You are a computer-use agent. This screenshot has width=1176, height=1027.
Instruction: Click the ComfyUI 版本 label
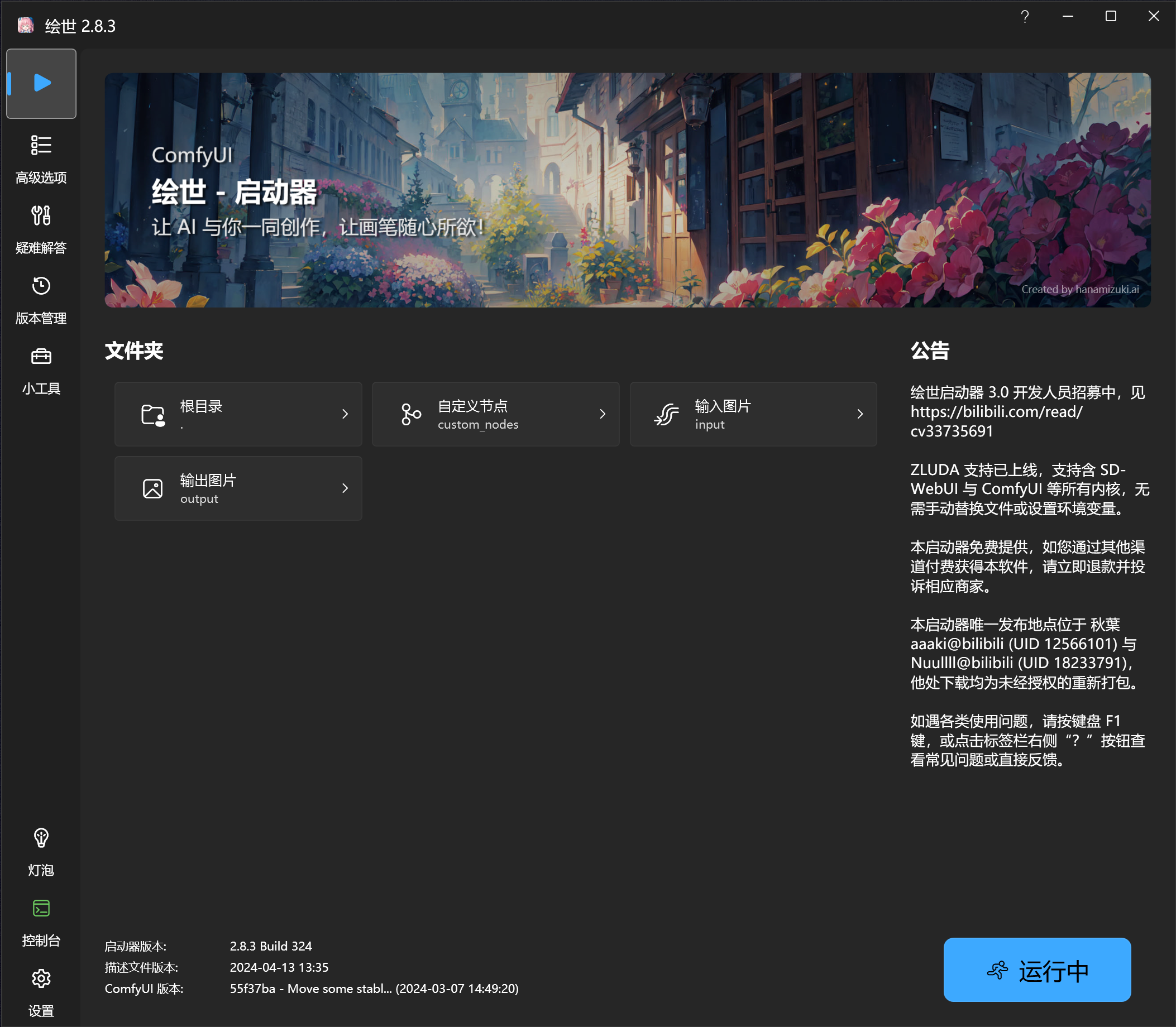[144, 988]
